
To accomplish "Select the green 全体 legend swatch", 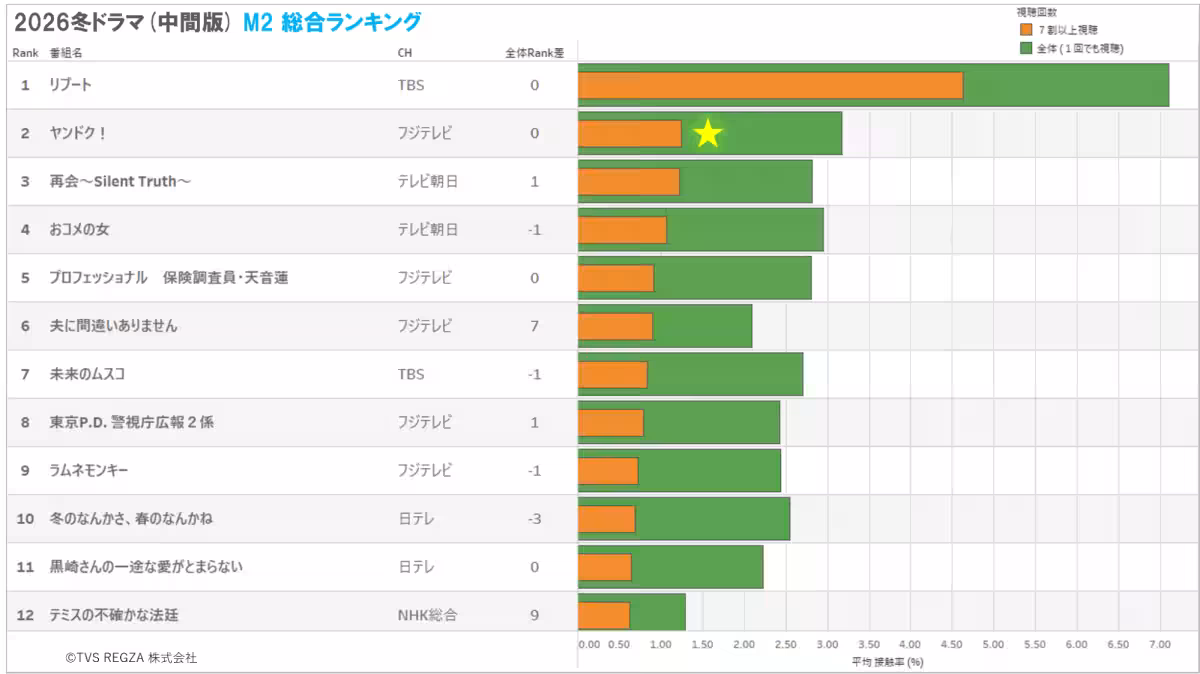I will tap(1025, 48).
